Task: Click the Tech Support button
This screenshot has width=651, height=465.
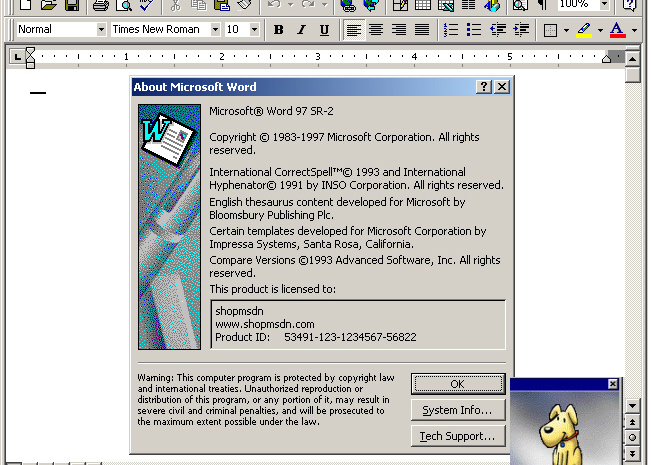Action: pos(457,436)
